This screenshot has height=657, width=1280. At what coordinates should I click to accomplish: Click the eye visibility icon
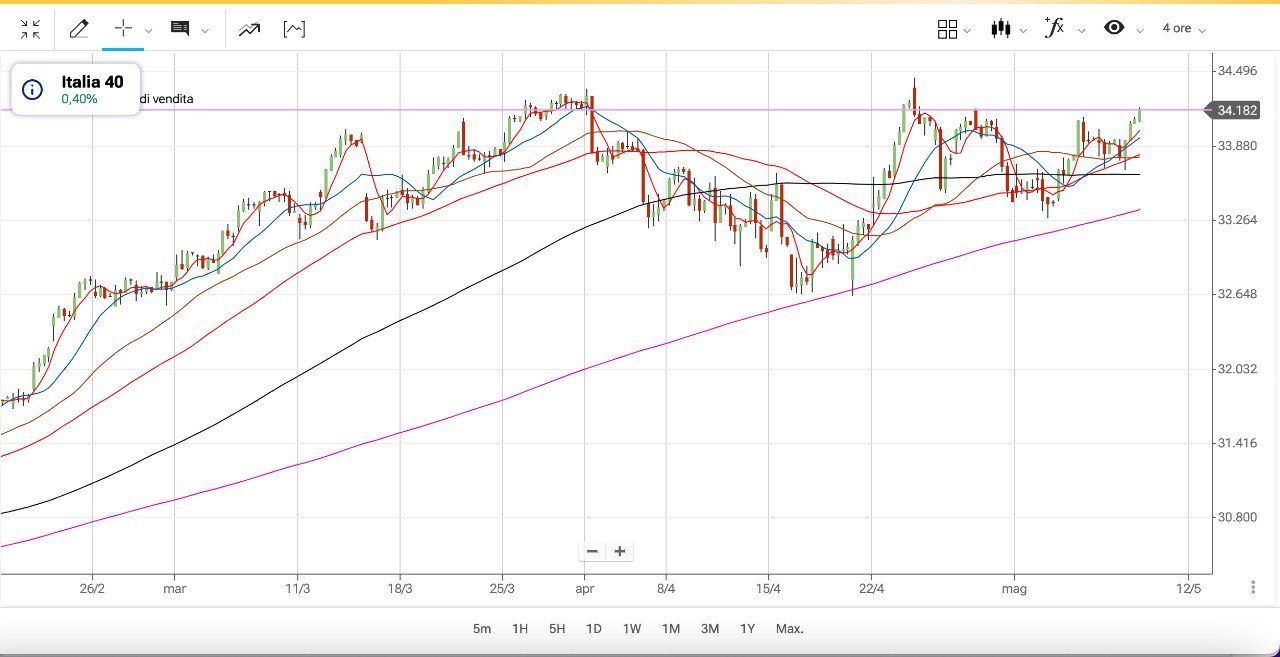tap(1114, 28)
